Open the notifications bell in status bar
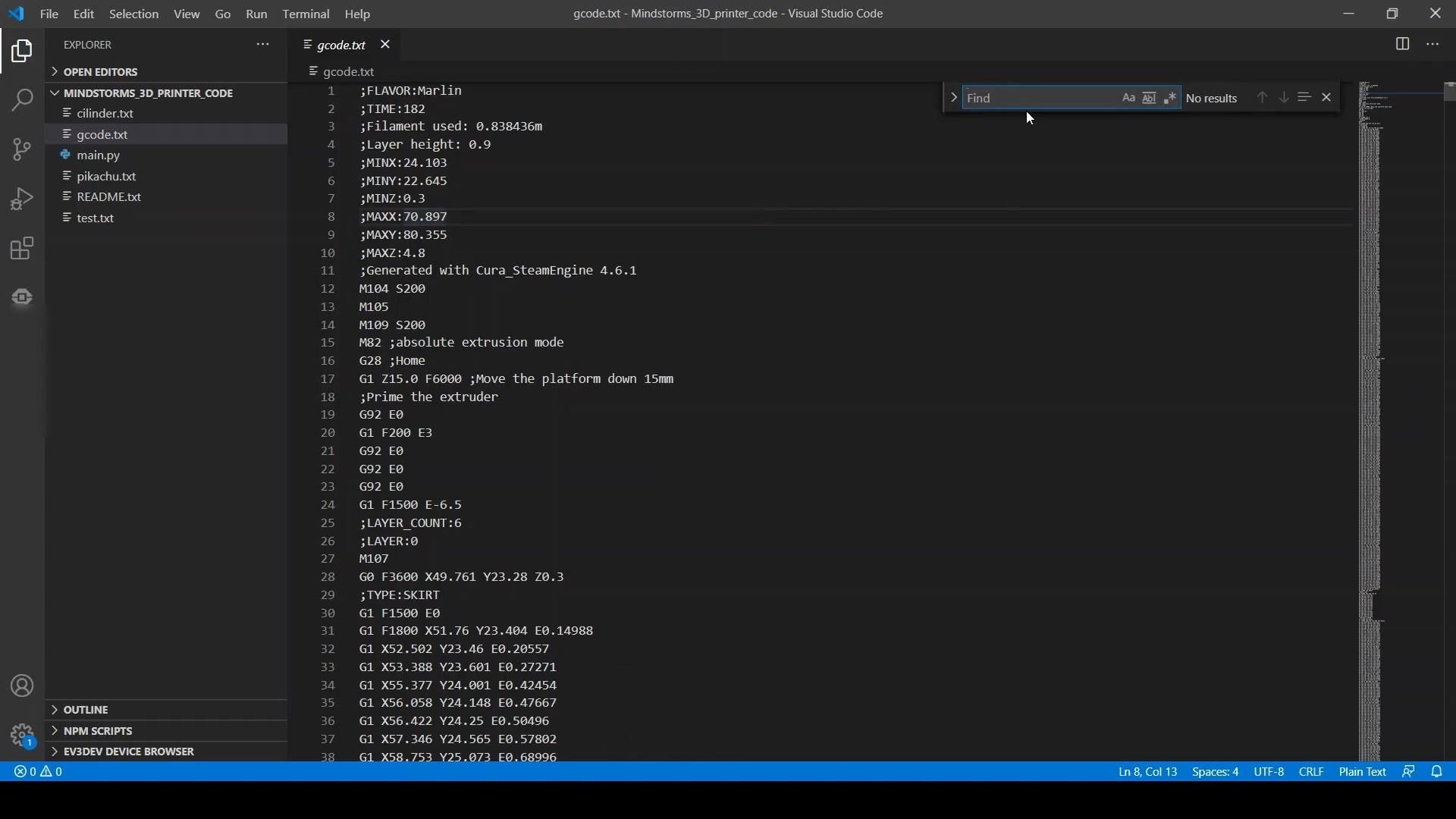This screenshot has height=819, width=1456. tap(1437, 772)
